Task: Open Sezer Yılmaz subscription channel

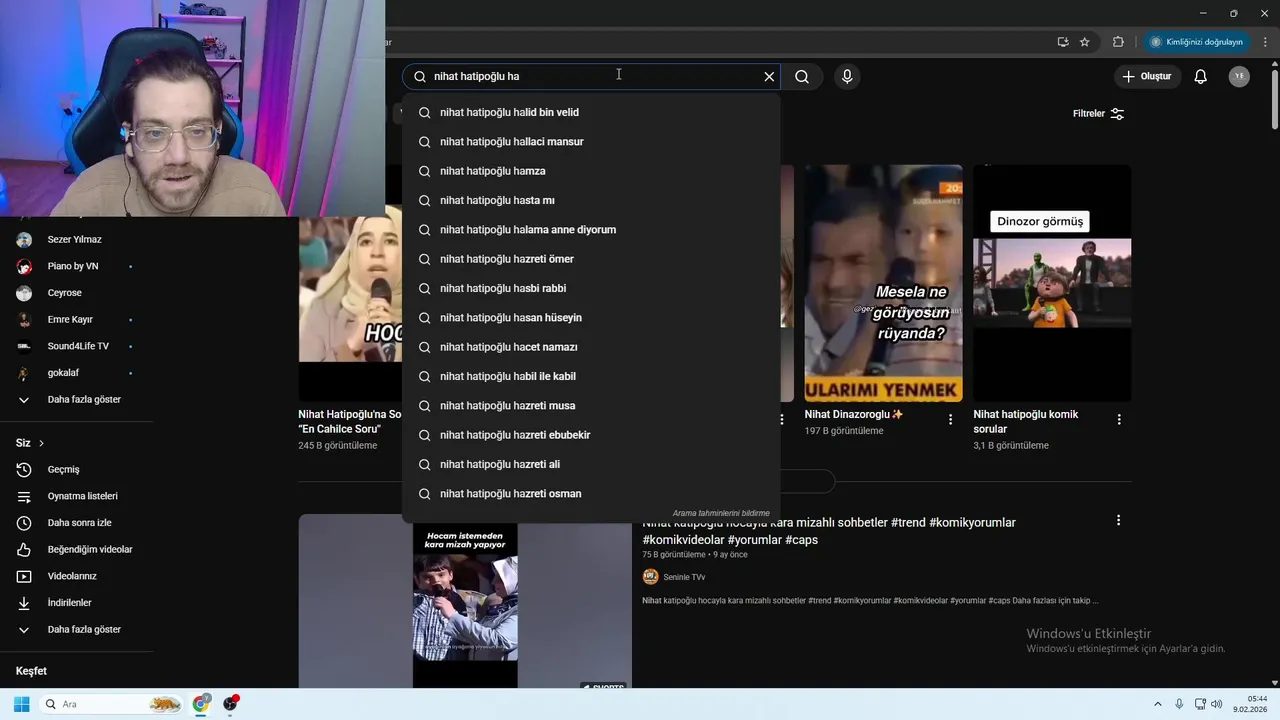Action: (x=74, y=240)
